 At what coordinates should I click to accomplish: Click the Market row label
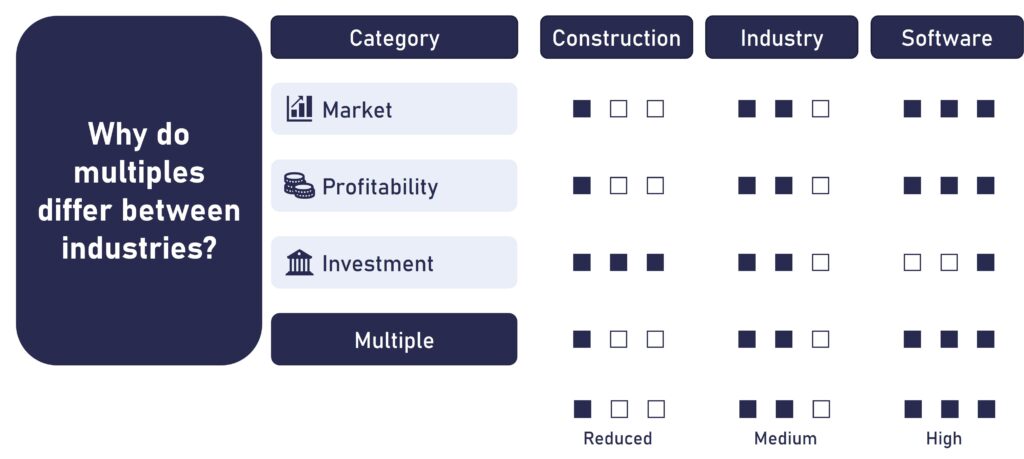point(394,109)
